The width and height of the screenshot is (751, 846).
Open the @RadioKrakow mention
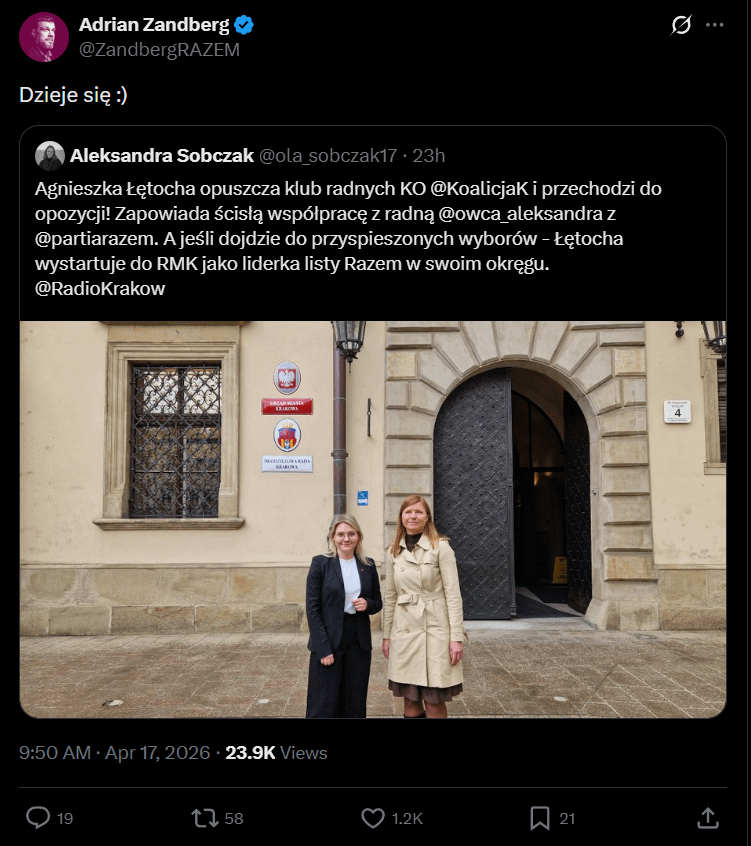tap(100, 289)
